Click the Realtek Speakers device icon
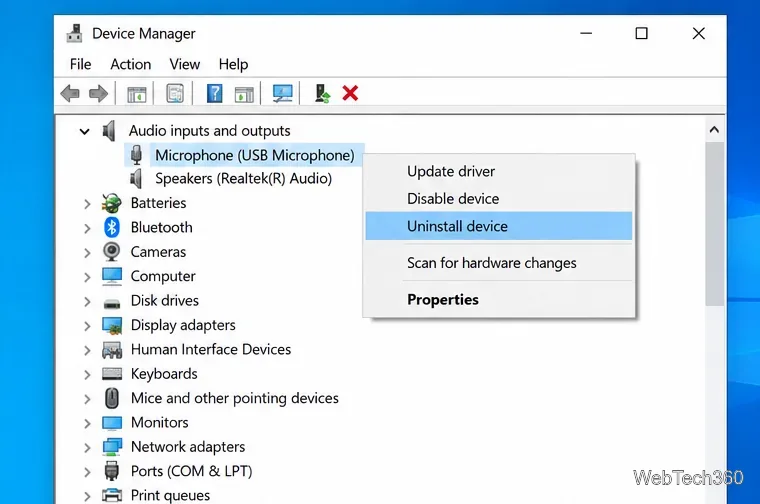760x504 pixels. [137, 179]
